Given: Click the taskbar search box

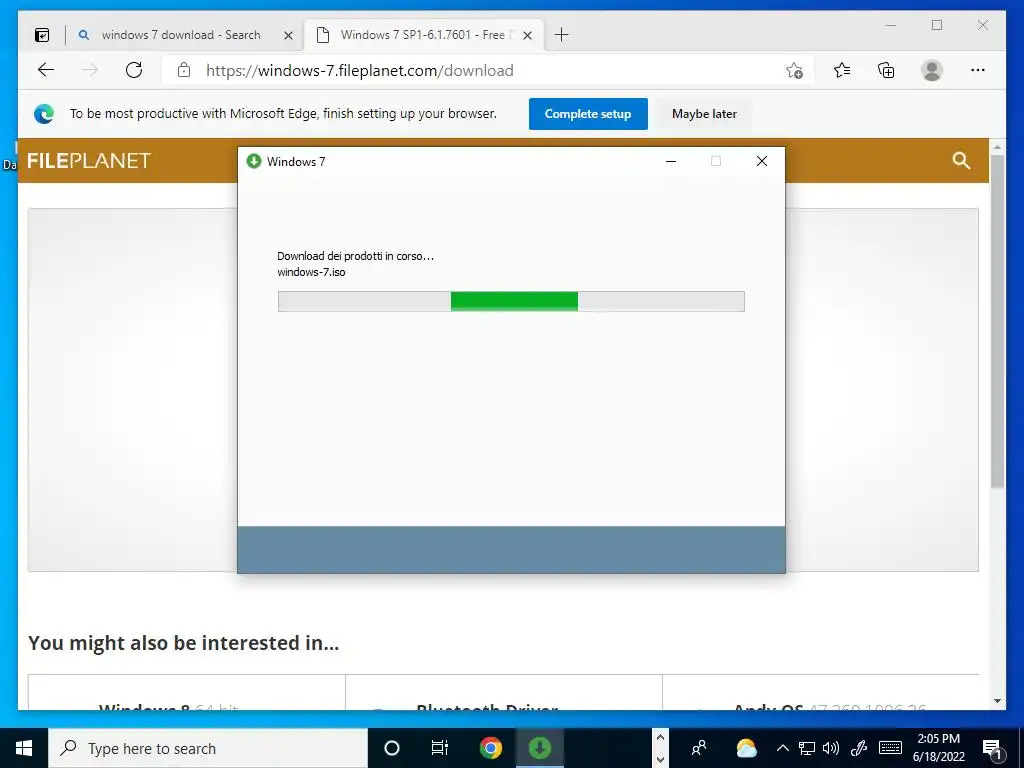Looking at the screenshot, I should (208, 748).
